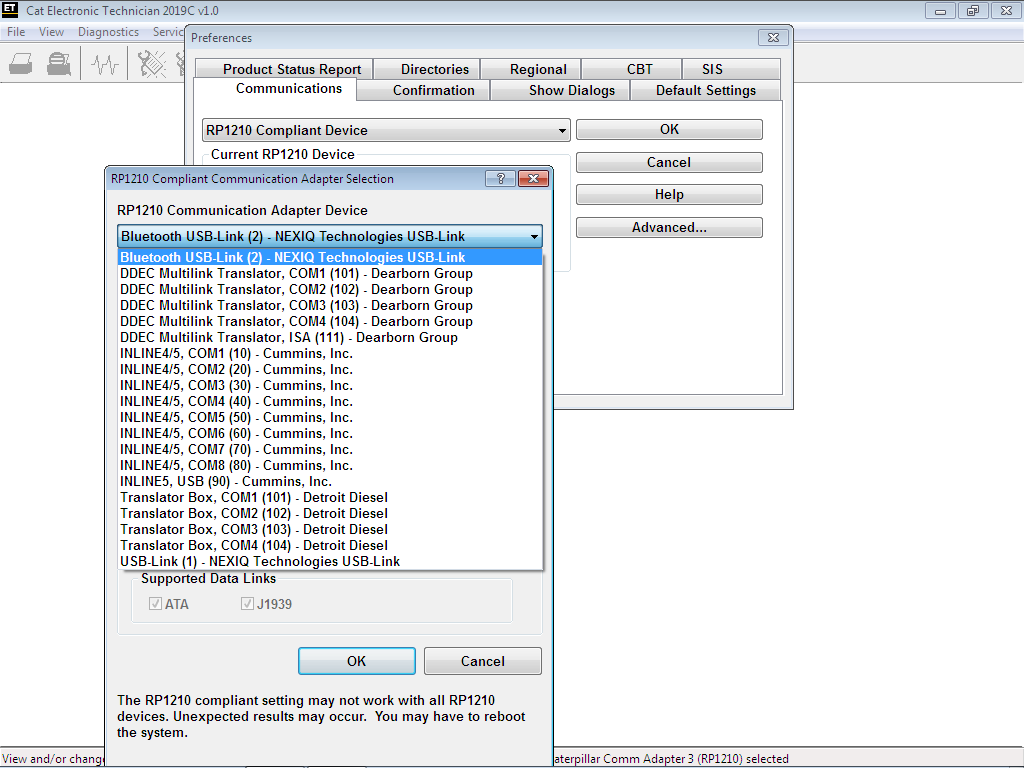The width and height of the screenshot is (1024, 768).
Task: Click the Help button in Preferences
Action: pyautogui.click(x=668, y=194)
